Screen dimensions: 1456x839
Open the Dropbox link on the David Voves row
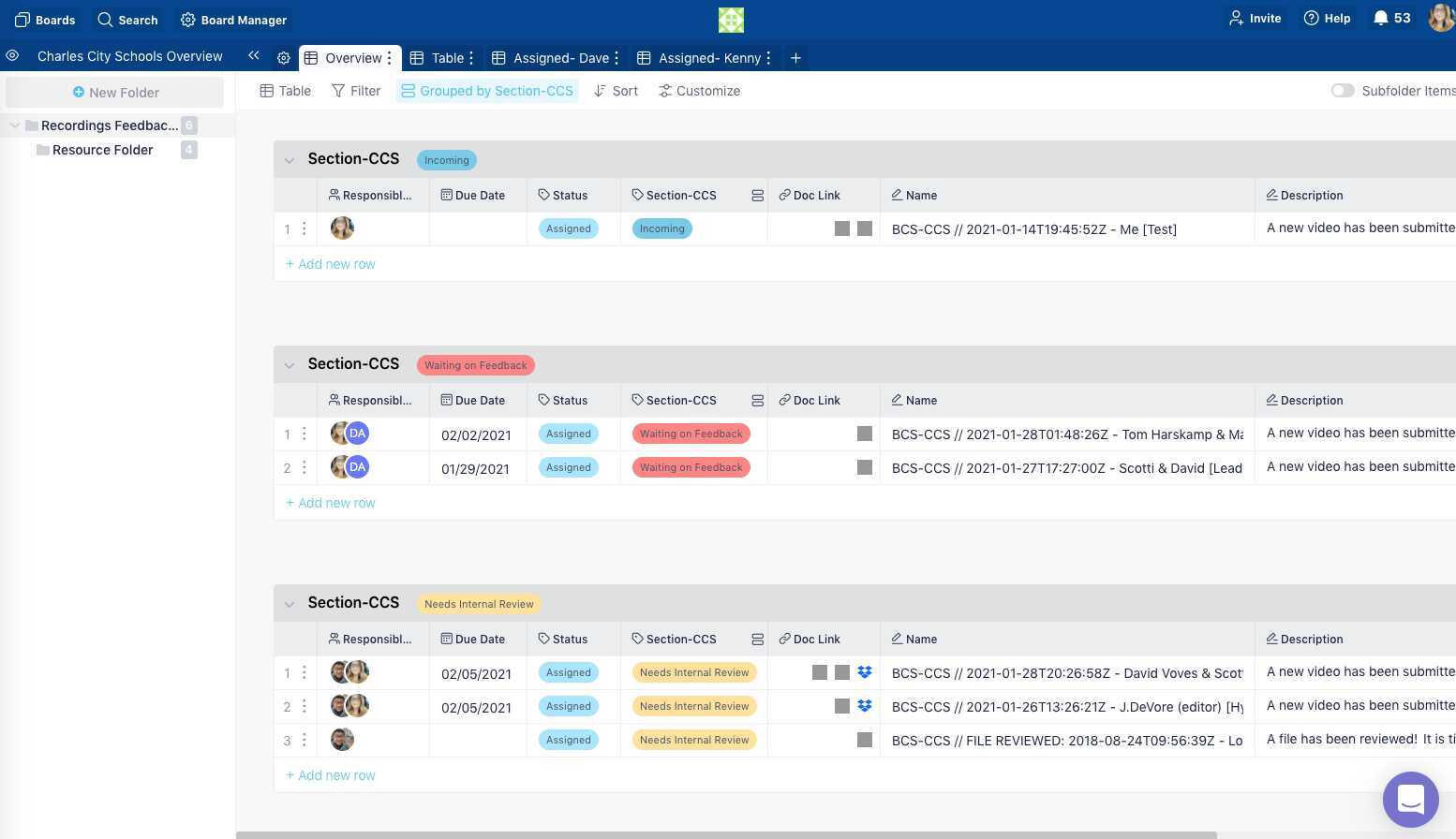click(x=864, y=672)
